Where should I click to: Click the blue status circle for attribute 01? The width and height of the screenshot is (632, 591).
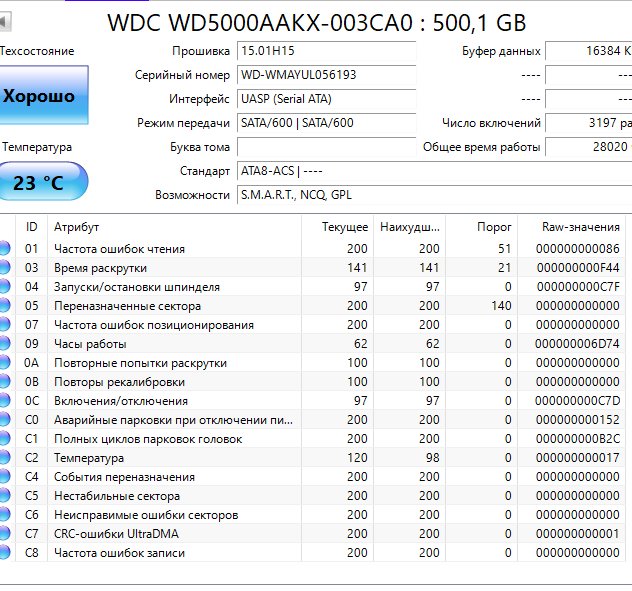pos(4,249)
